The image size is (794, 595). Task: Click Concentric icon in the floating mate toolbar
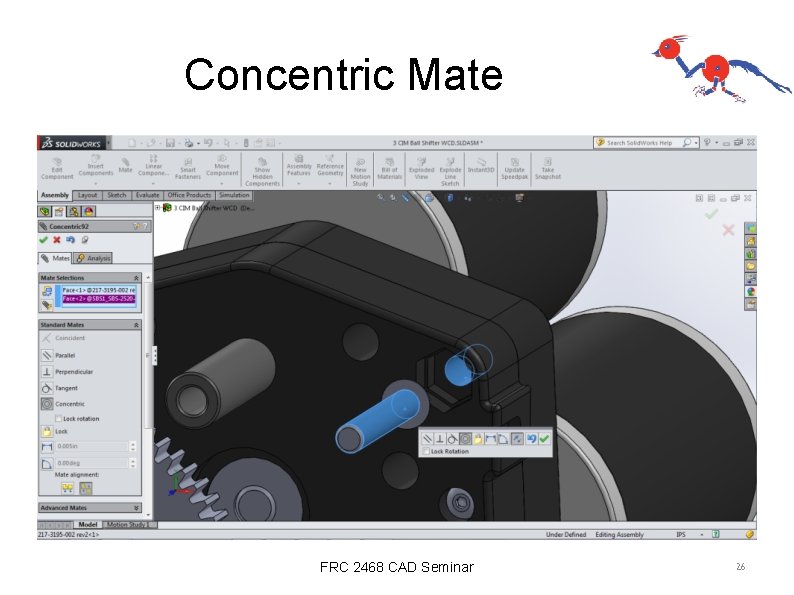(465, 439)
